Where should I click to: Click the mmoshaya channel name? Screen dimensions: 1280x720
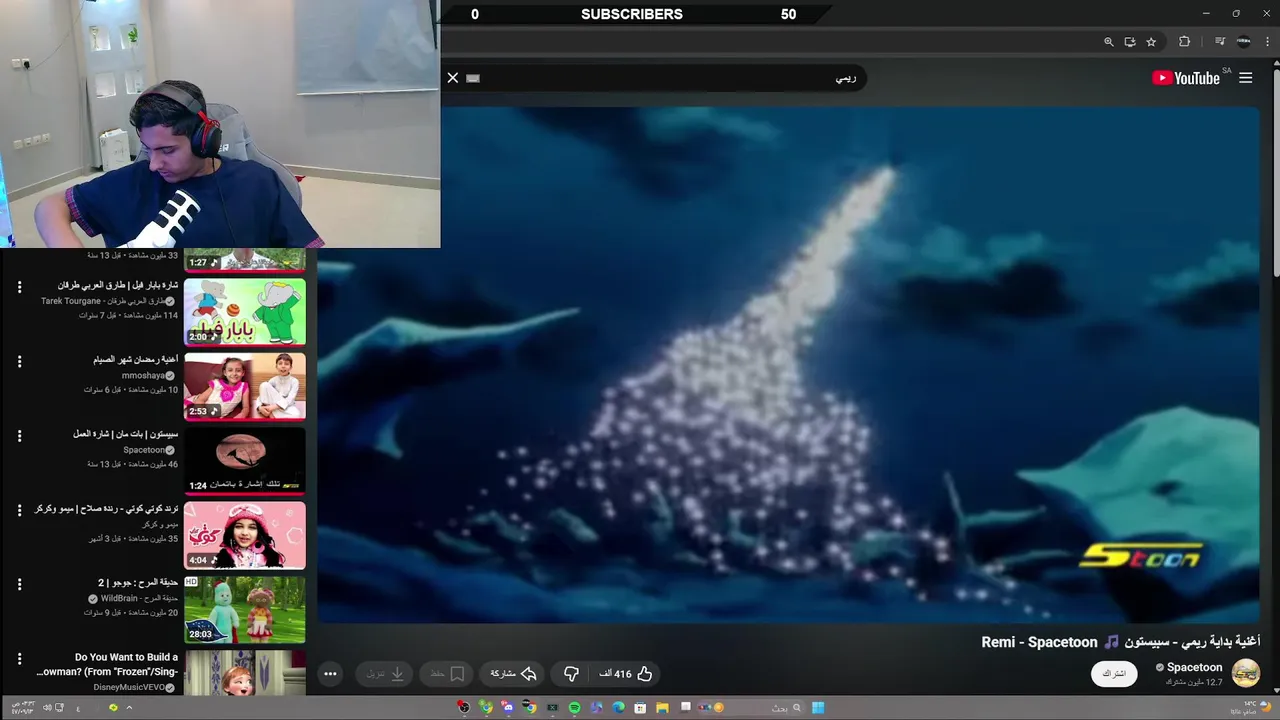(x=143, y=375)
